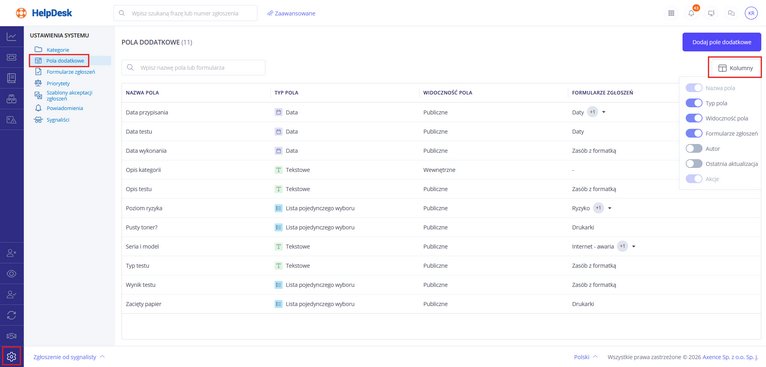Click the text type icon in Seria i model row
Screen dimensions: 766x367
(278, 247)
